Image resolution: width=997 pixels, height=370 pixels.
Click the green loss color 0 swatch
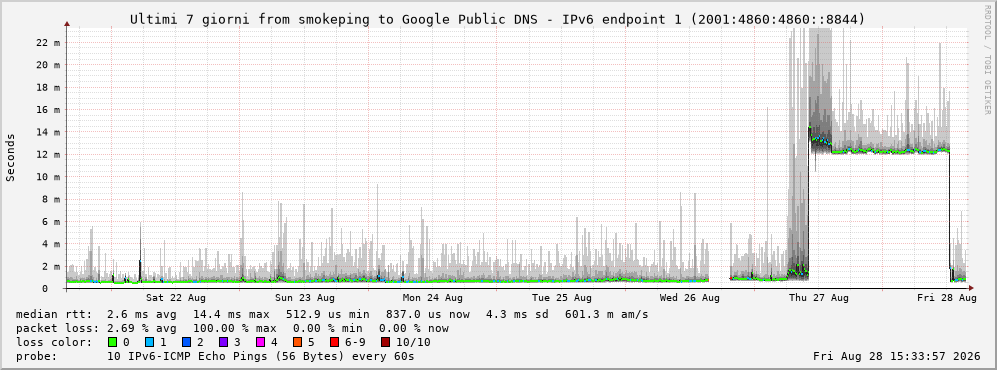(114, 342)
